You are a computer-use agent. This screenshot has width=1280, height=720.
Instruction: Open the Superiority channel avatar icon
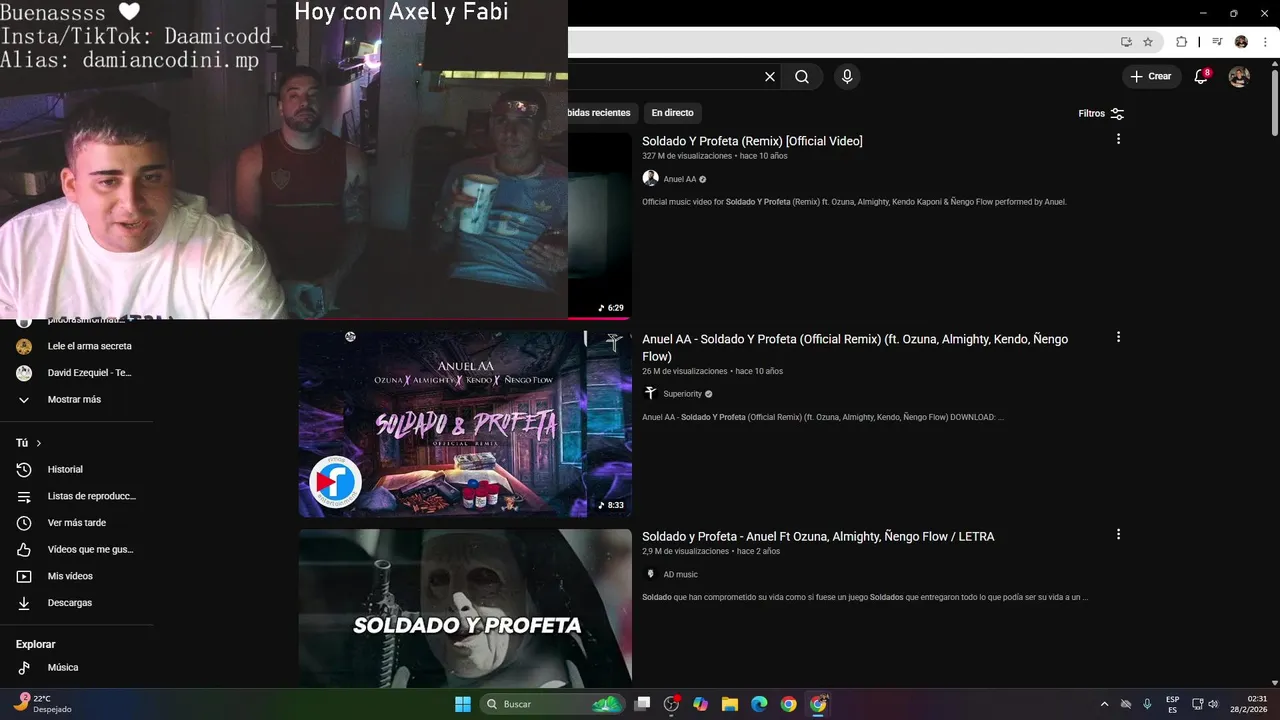[x=650, y=394]
